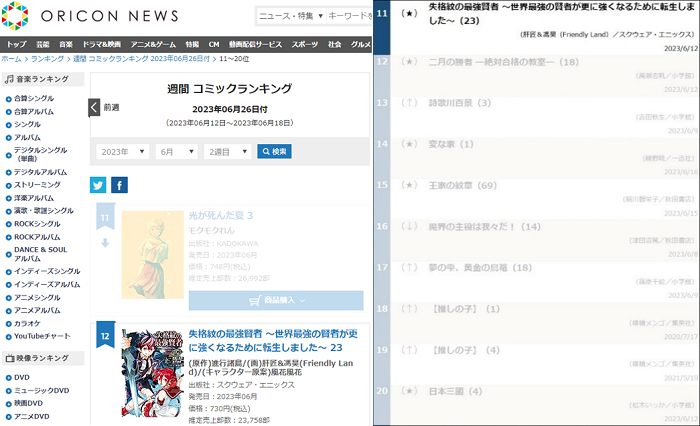Open the CM nav menu item
This screenshot has height=426, width=700.
214,44
